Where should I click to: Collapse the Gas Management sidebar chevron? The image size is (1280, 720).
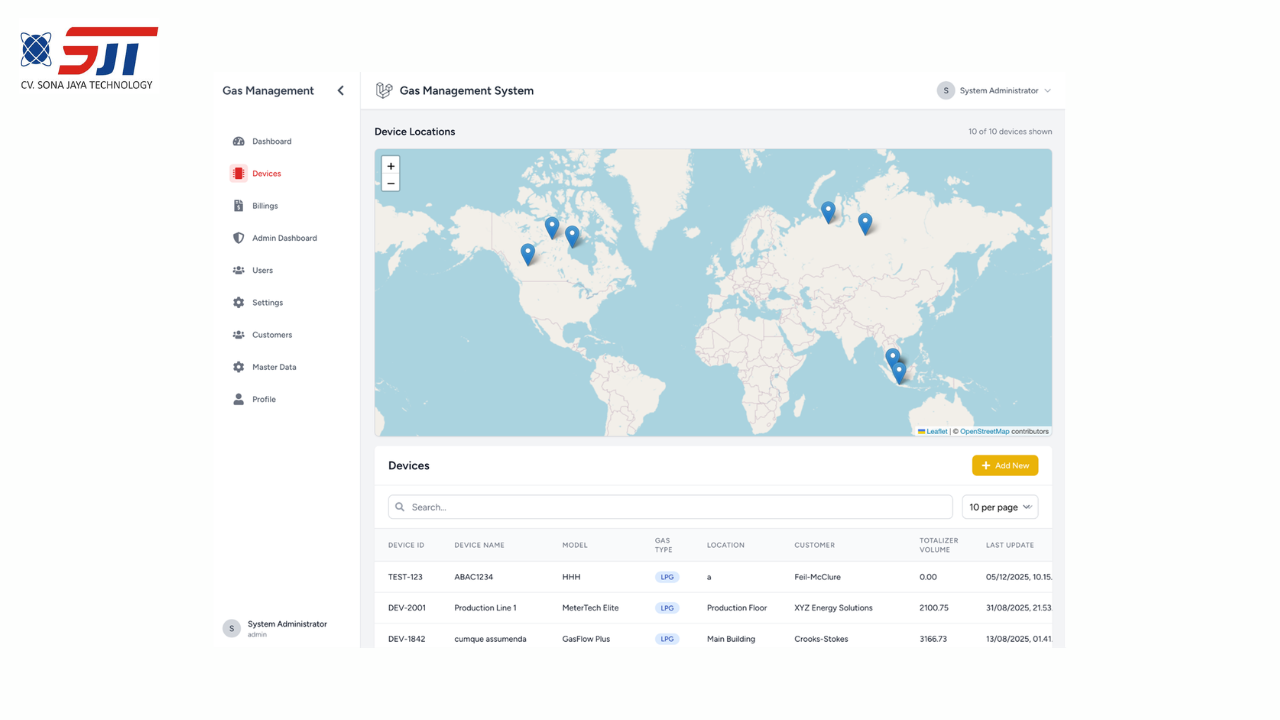pos(341,91)
